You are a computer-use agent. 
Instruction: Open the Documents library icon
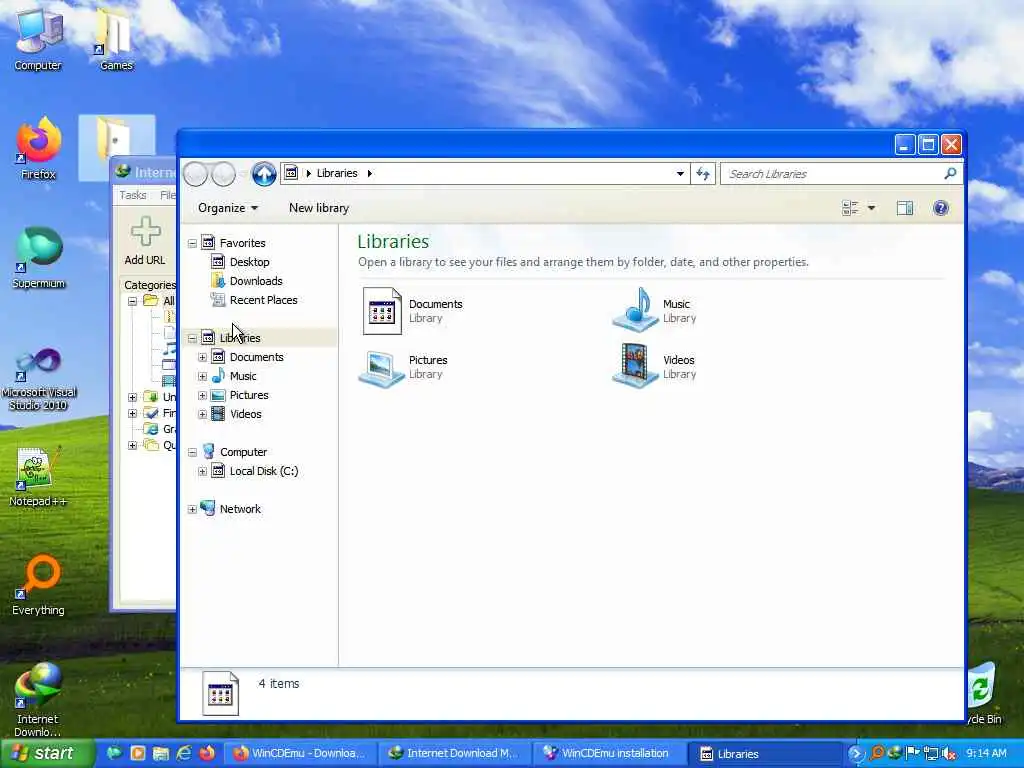click(381, 311)
